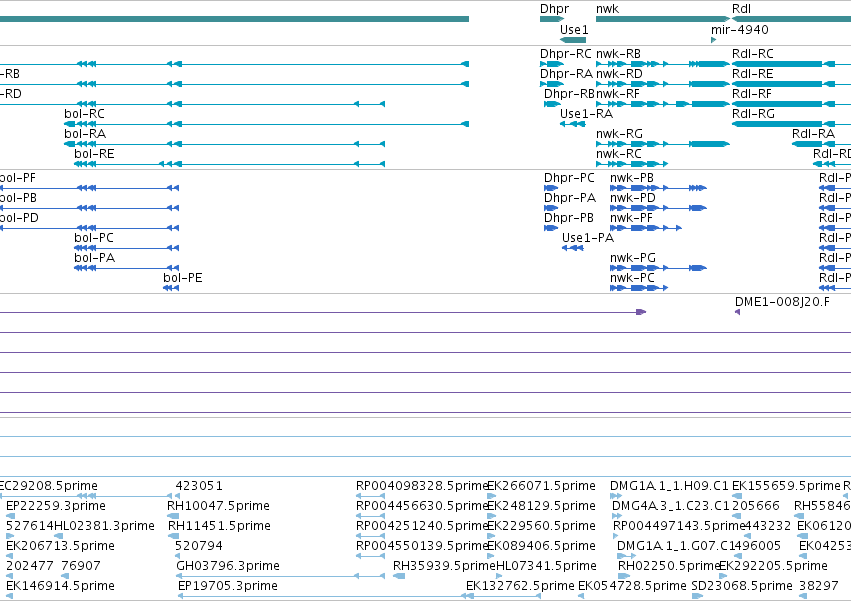Open transcript bol-RA
The width and height of the screenshot is (851, 601).
pyautogui.click(x=85, y=134)
